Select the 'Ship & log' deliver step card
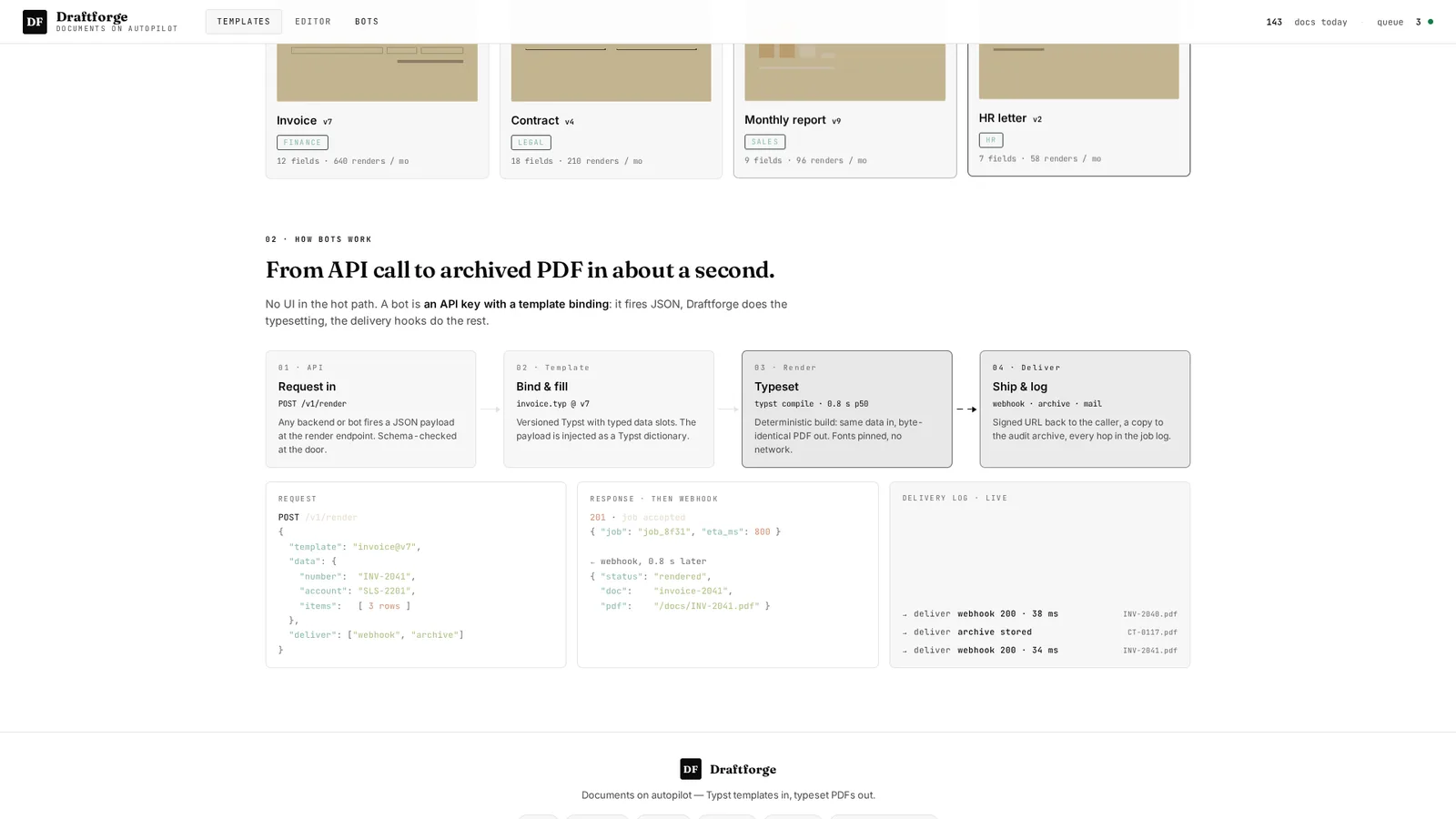 (x=1085, y=409)
